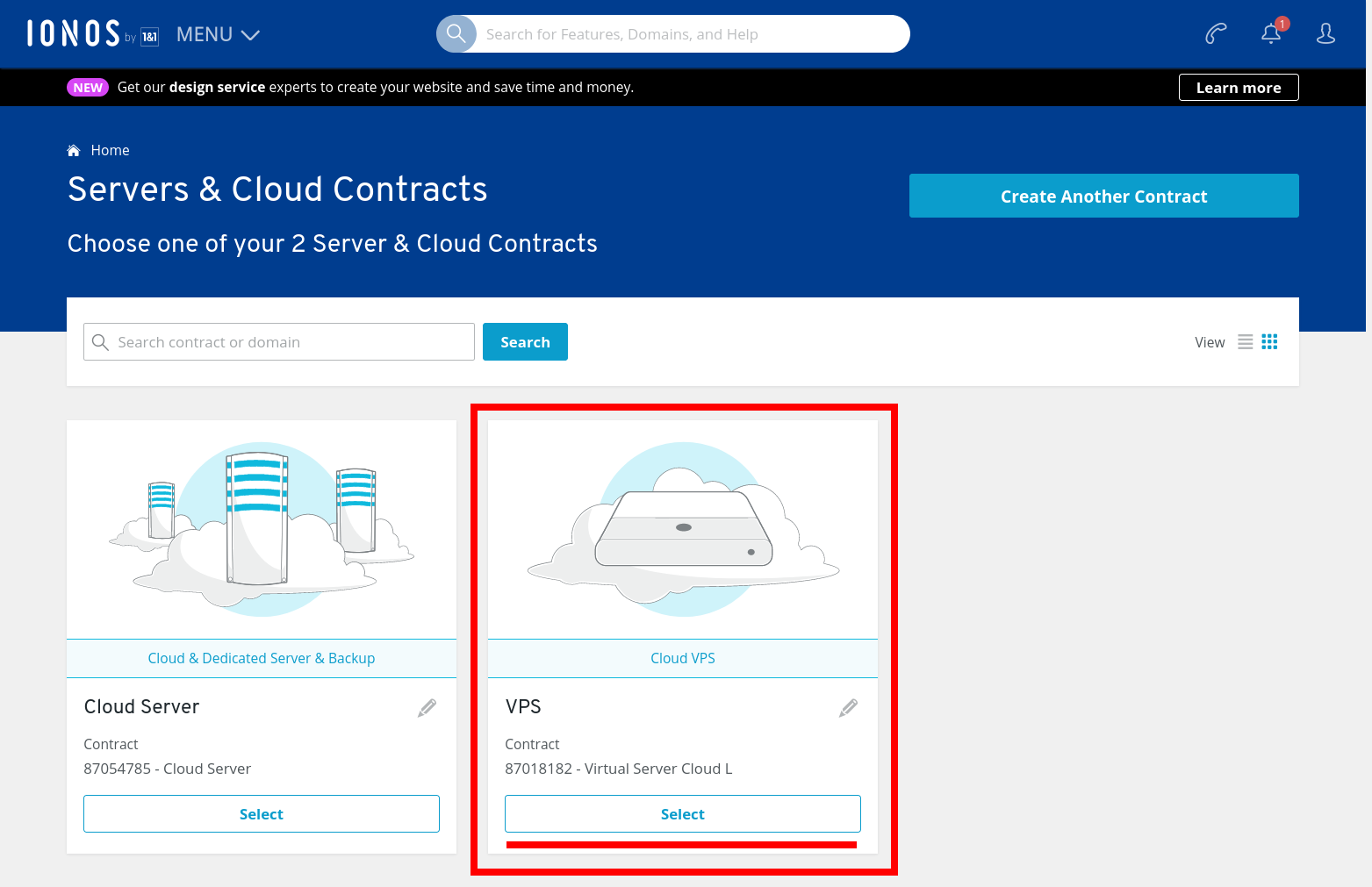Viewport: 1372px width, 887px height.
Task: Click the blue Search button
Action: point(525,342)
